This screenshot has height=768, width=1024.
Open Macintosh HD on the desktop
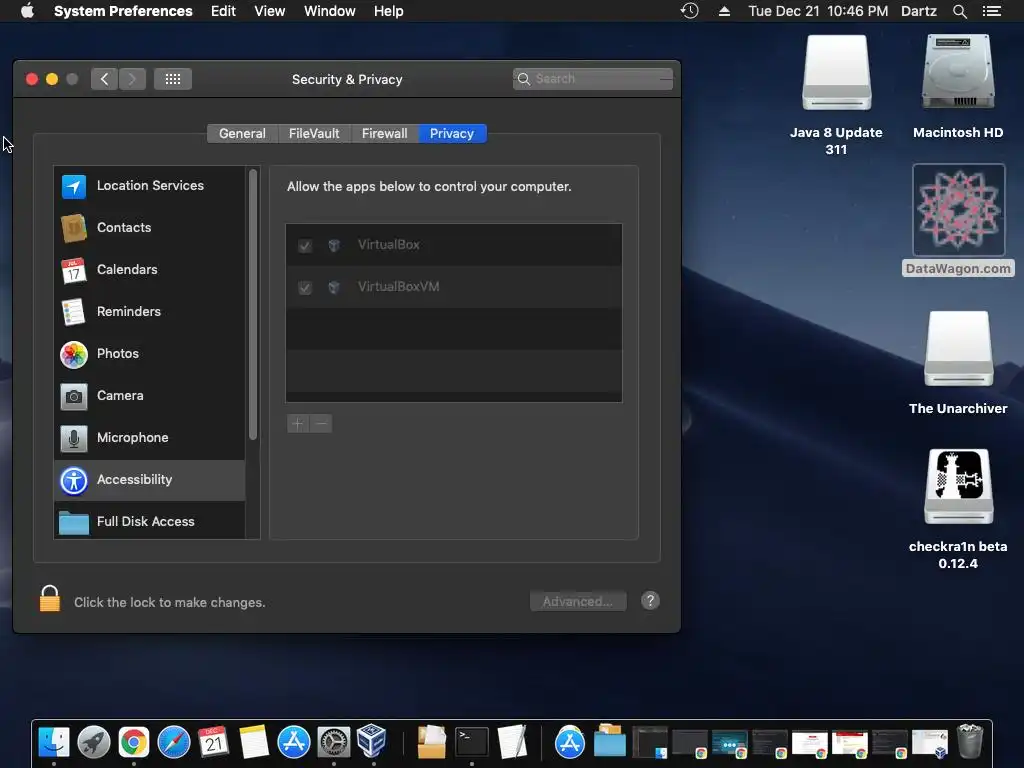[x=958, y=87]
